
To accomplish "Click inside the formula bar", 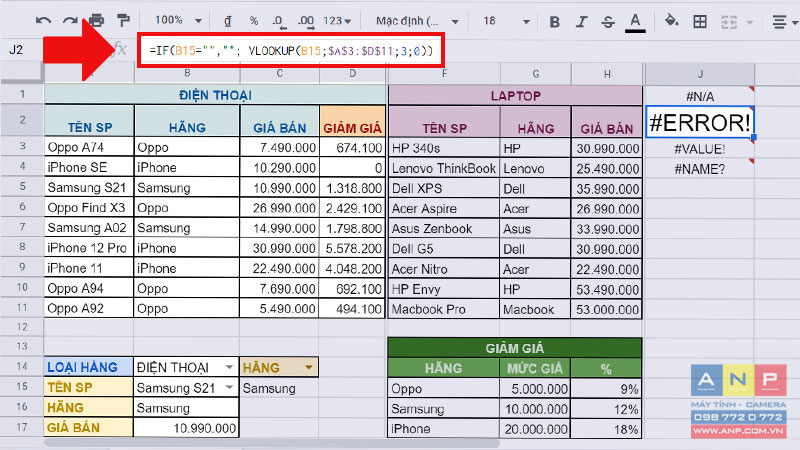I will tap(291, 51).
